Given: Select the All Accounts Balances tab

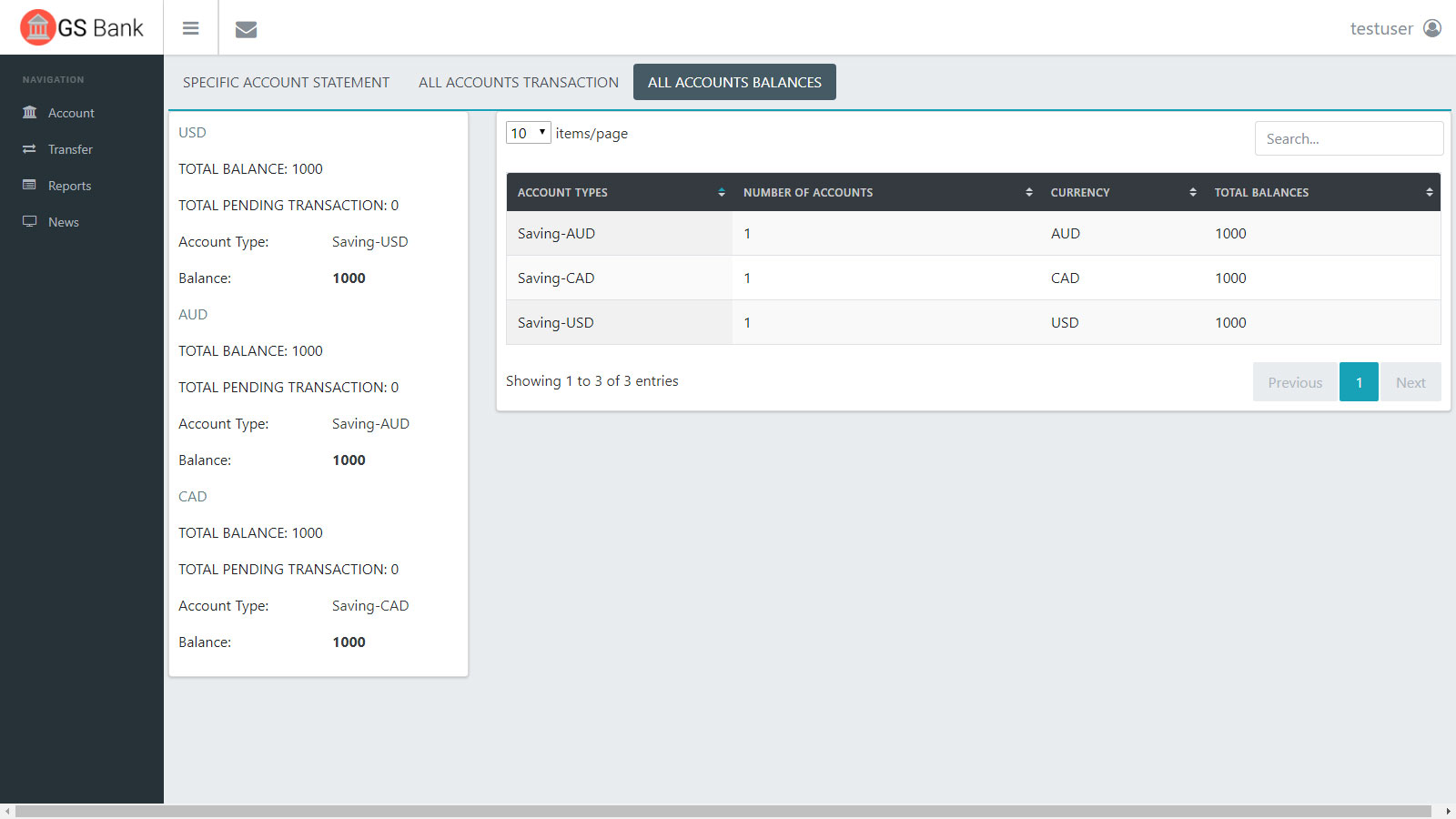Looking at the screenshot, I should click(734, 82).
